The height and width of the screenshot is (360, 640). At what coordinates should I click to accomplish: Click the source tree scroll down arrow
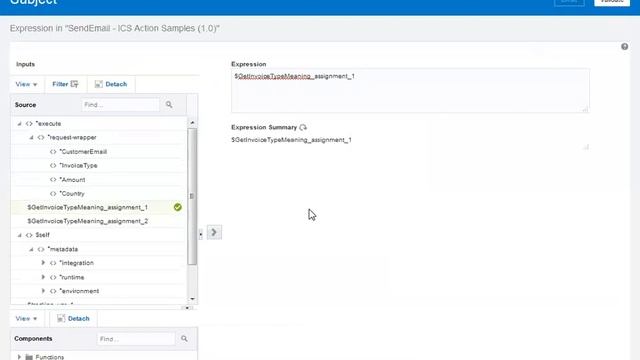pos(192,299)
